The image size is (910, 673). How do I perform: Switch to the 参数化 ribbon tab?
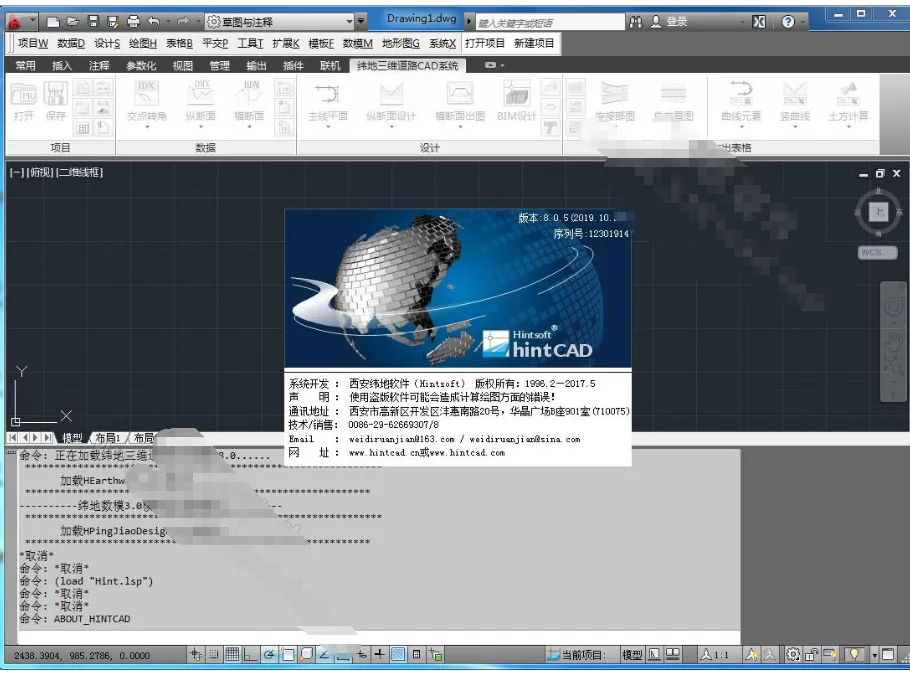[x=141, y=66]
